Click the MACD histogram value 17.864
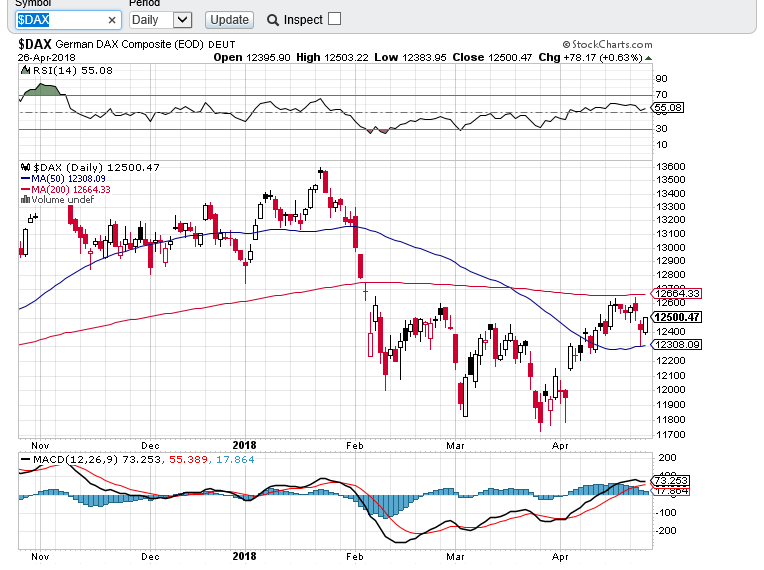This screenshot has width=764, height=570. [235, 459]
